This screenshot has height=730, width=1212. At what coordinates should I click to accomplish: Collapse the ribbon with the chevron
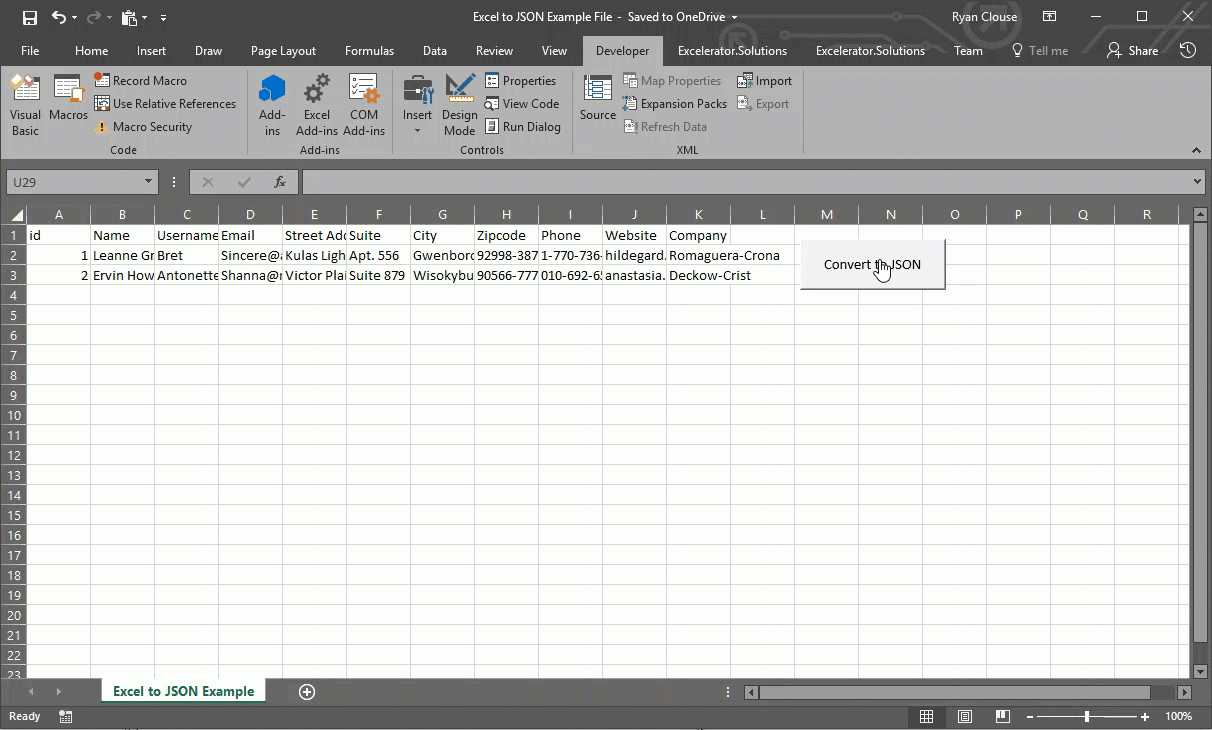click(x=1196, y=150)
